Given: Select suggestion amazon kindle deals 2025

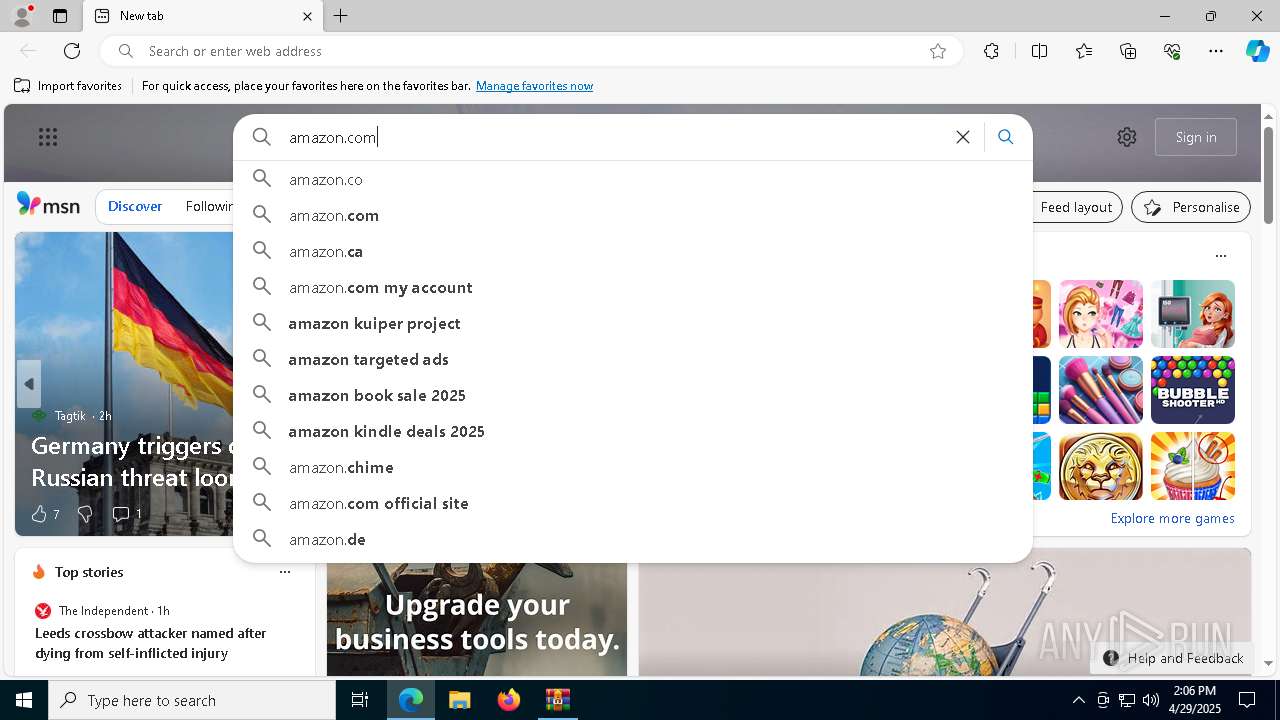Looking at the screenshot, I should tap(632, 431).
